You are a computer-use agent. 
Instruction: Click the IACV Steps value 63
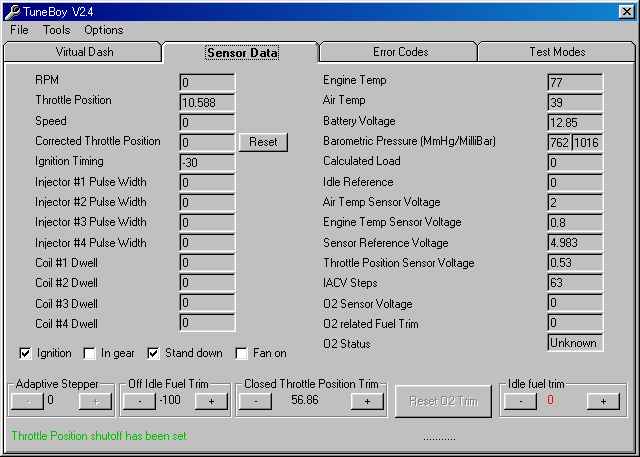coord(575,282)
